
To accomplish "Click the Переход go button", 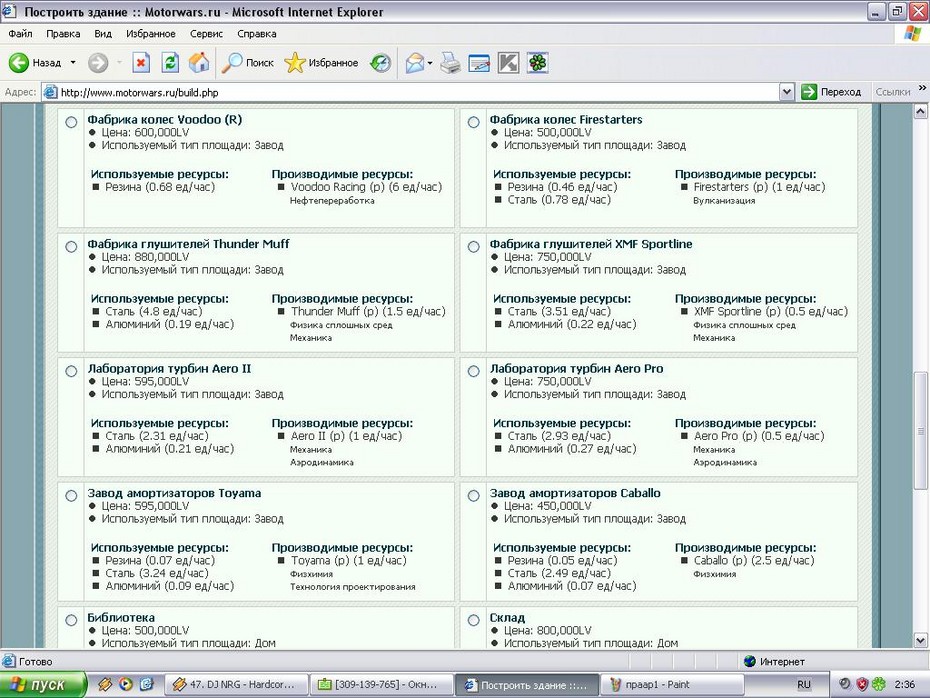I will pyautogui.click(x=831, y=92).
